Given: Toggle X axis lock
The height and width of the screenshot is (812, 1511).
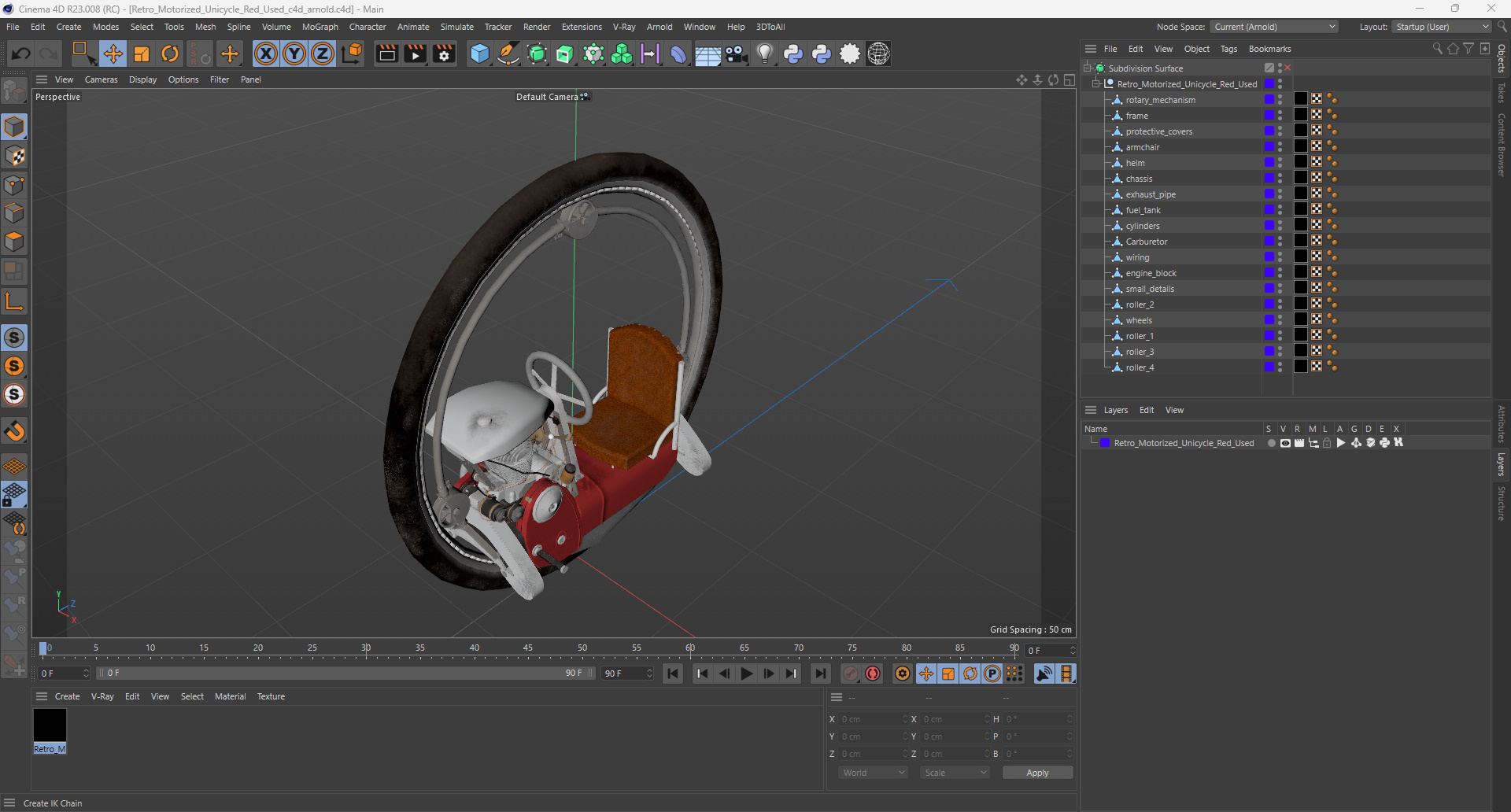Looking at the screenshot, I should [266, 54].
